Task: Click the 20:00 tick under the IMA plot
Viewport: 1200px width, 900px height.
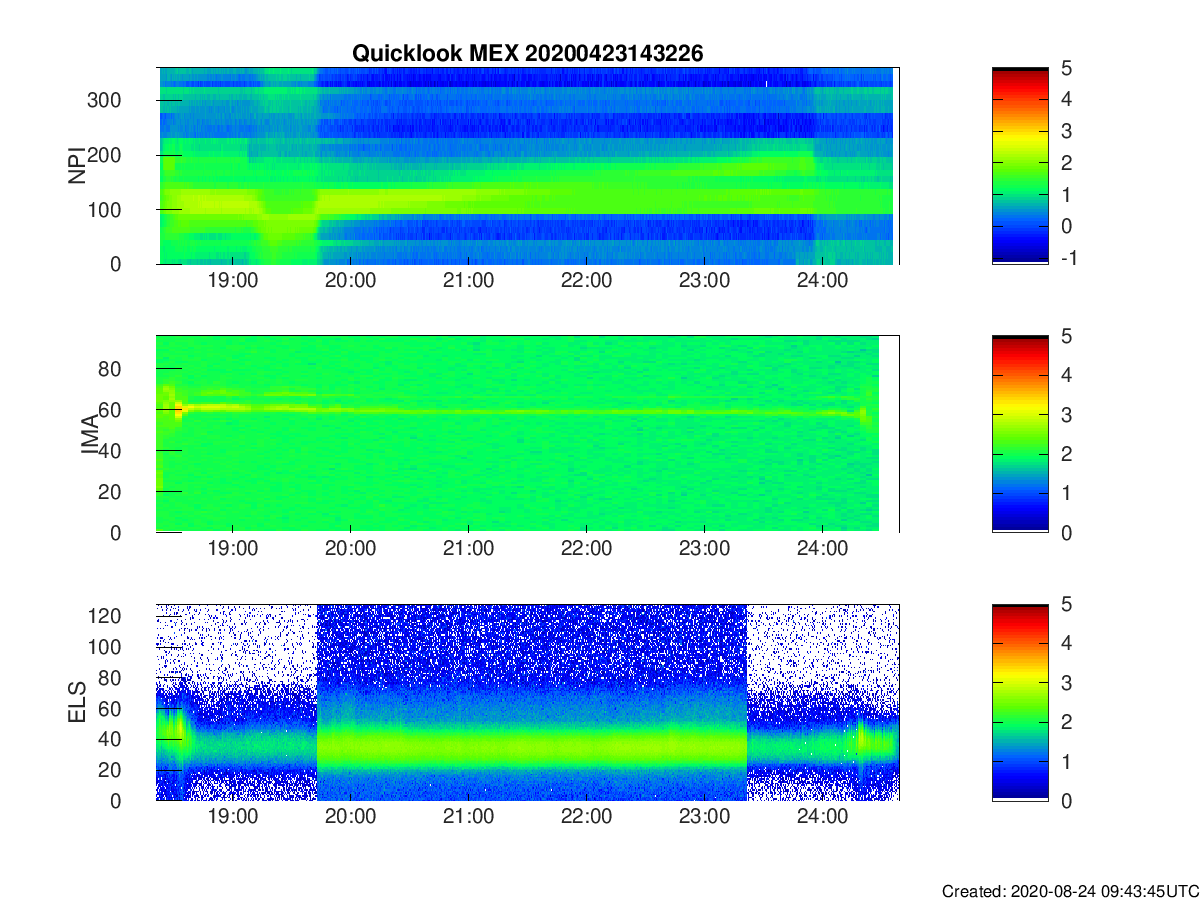Action: (x=350, y=549)
